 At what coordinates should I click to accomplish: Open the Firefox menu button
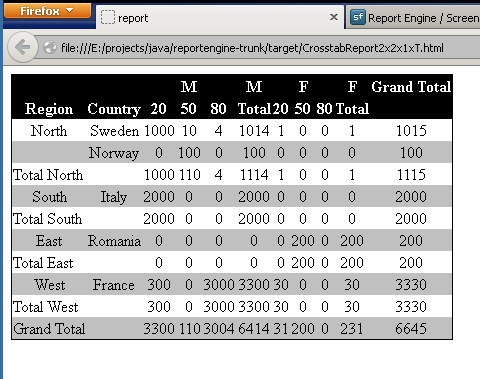tap(47, 11)
